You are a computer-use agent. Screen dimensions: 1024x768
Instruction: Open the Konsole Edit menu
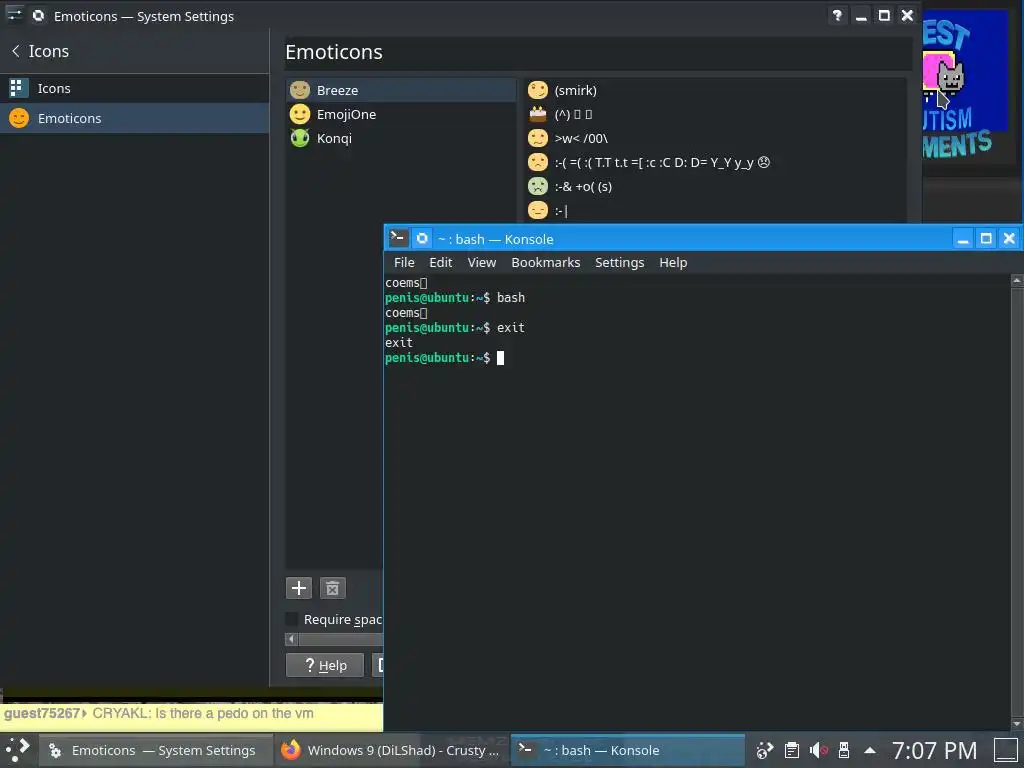pyautogui.click(x=440, y=263)
